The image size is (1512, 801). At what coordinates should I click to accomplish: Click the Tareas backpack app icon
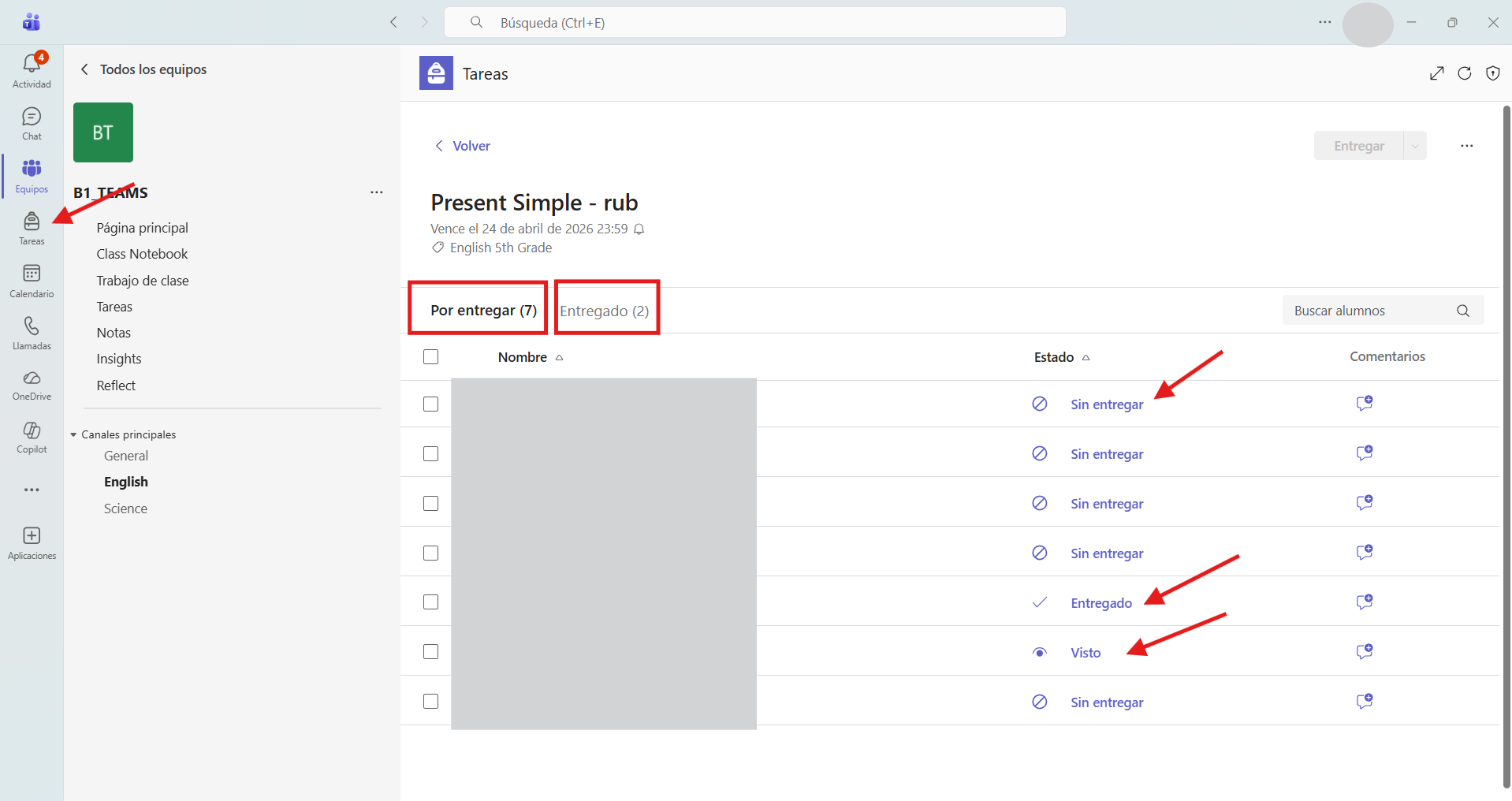(436, 73)
